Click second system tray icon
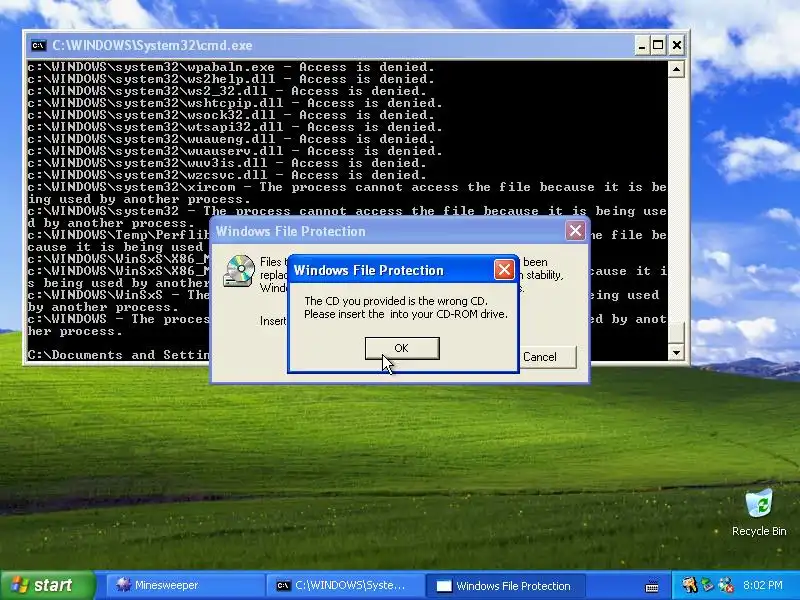 [x=707, y=585]
